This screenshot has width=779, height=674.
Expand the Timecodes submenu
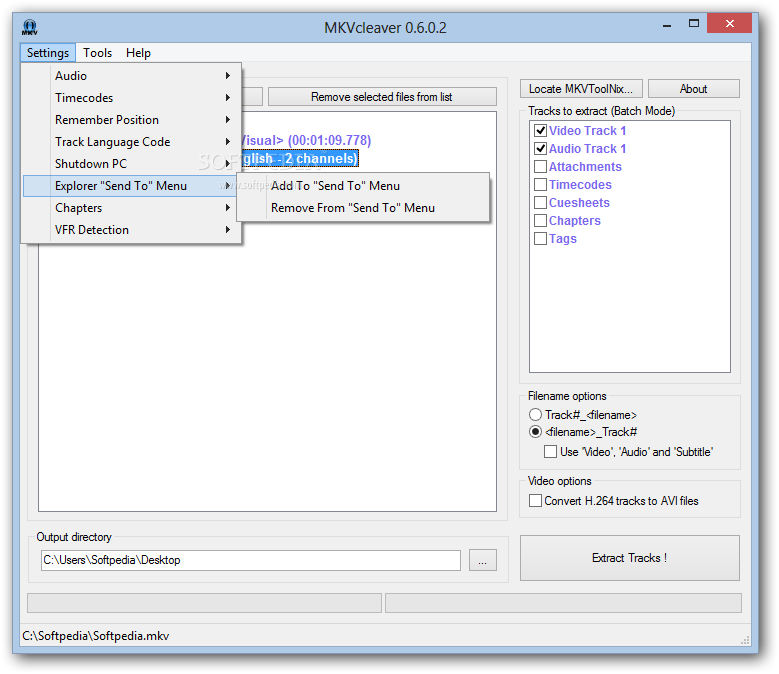[132, 98]
